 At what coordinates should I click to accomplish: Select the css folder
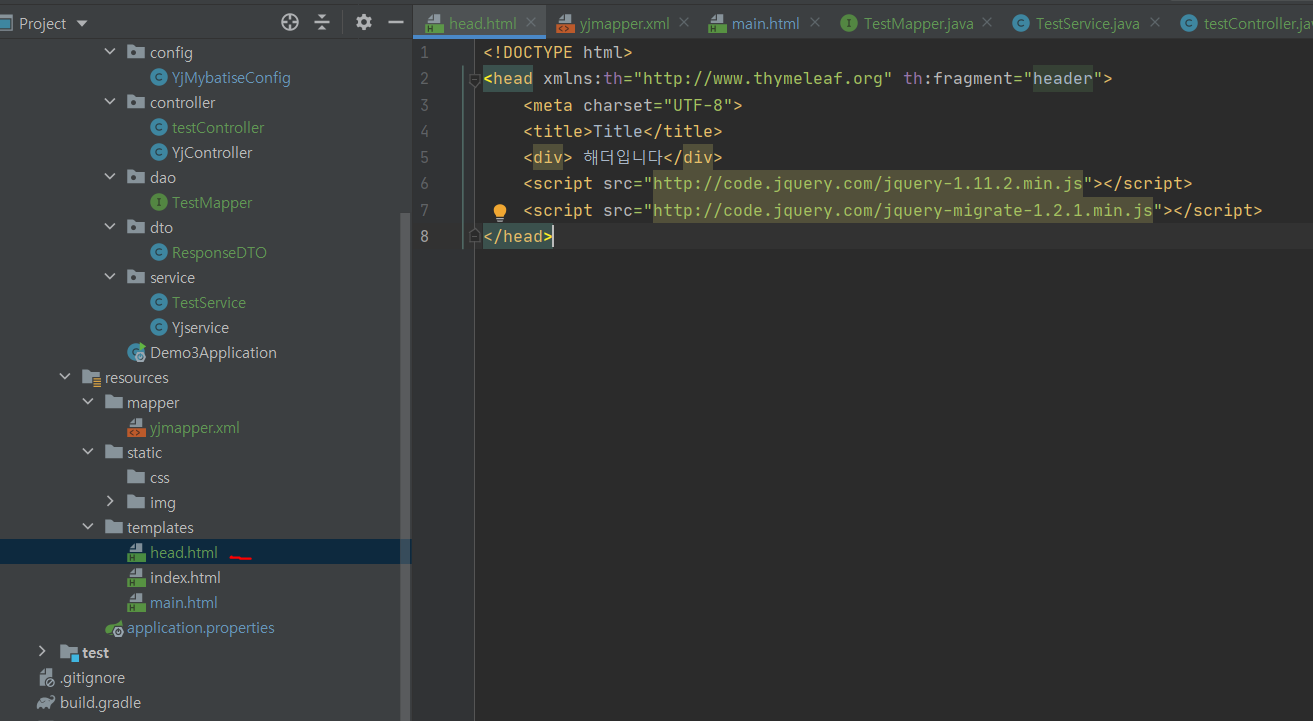coord(160,477)
